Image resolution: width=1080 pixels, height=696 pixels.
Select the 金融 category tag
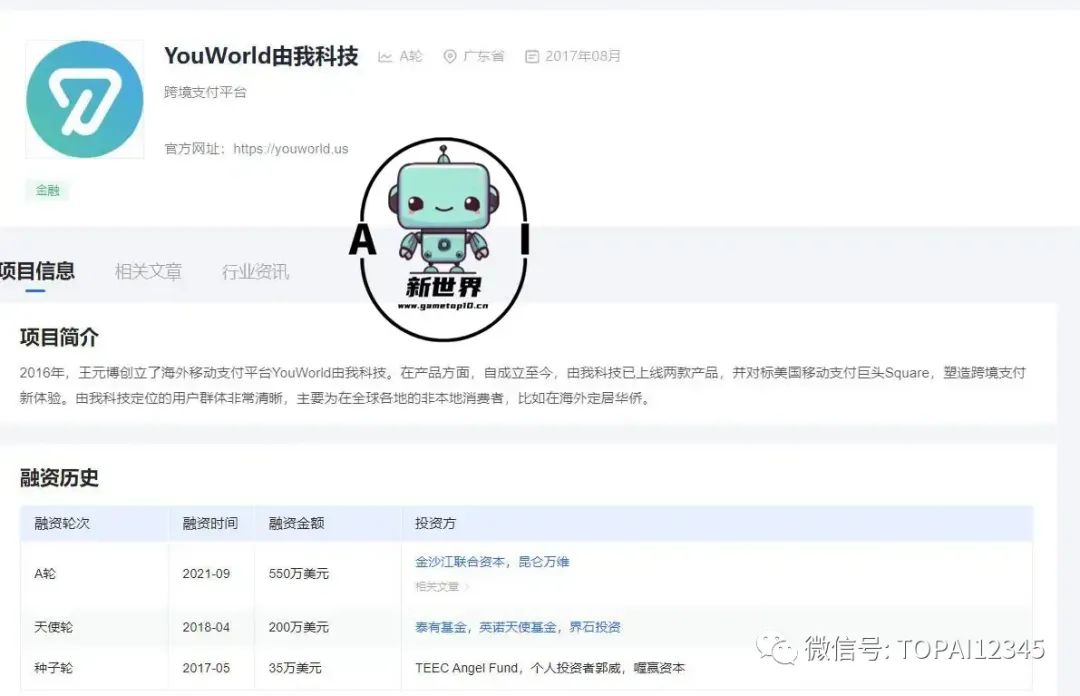pyautogui.click(x=47, y=190)
